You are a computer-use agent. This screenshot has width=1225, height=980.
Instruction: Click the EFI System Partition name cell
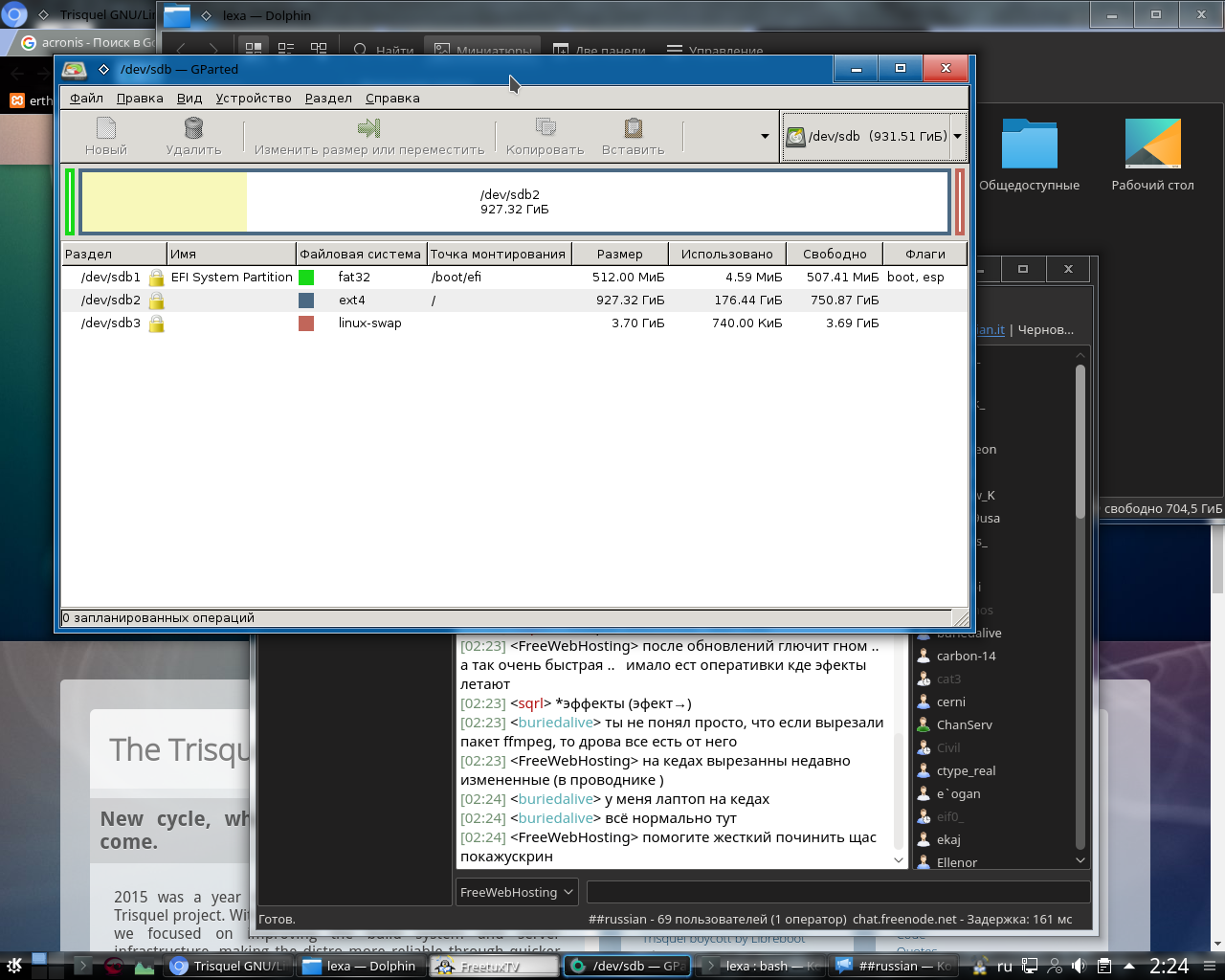[x=232, y=277]
